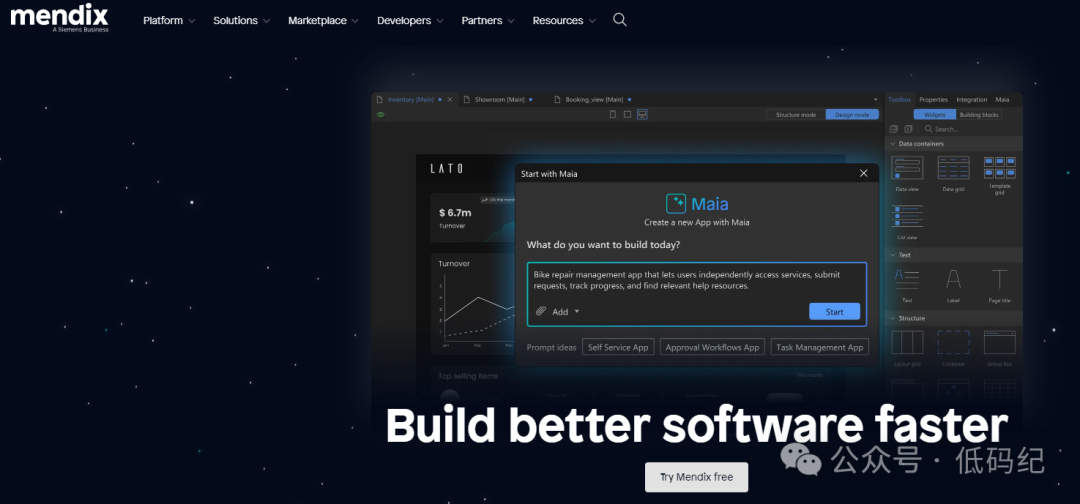Select the Layout grid structure widget
This screenshot has width=1080, height=504.
(907, 342)
